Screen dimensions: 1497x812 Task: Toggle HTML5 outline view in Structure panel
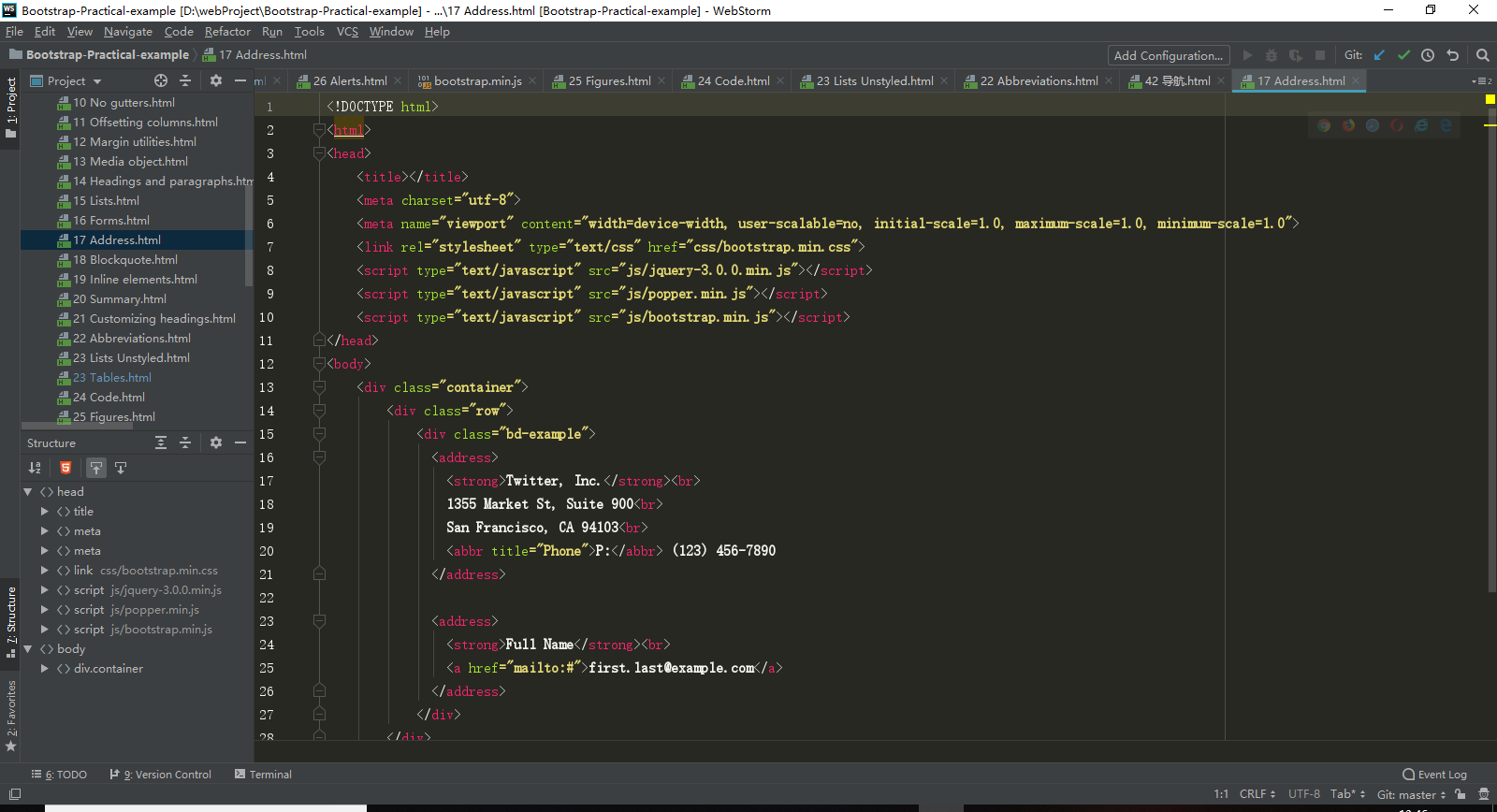[x=65, y=468]
